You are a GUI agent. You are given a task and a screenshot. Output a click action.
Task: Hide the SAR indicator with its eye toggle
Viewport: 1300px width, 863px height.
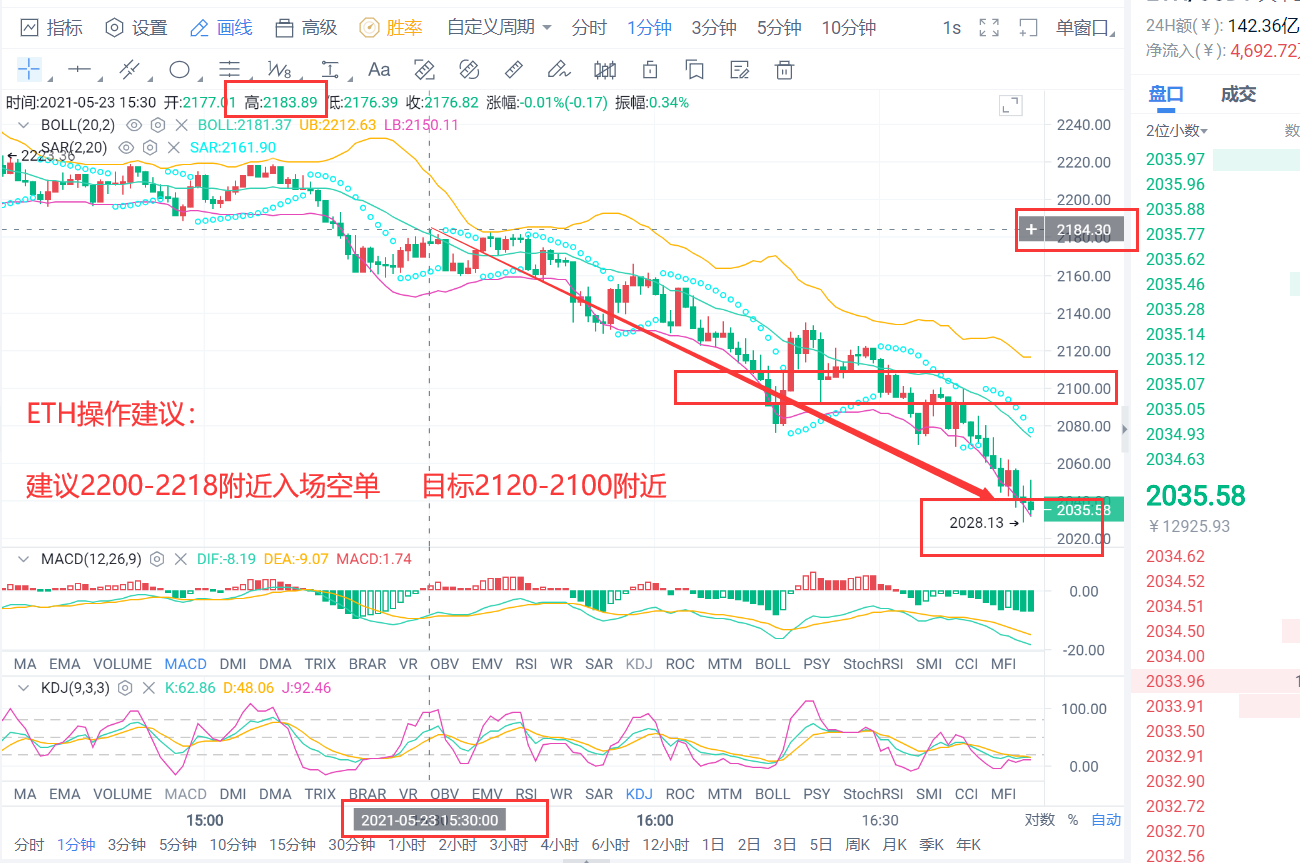(x=125, y=147)
